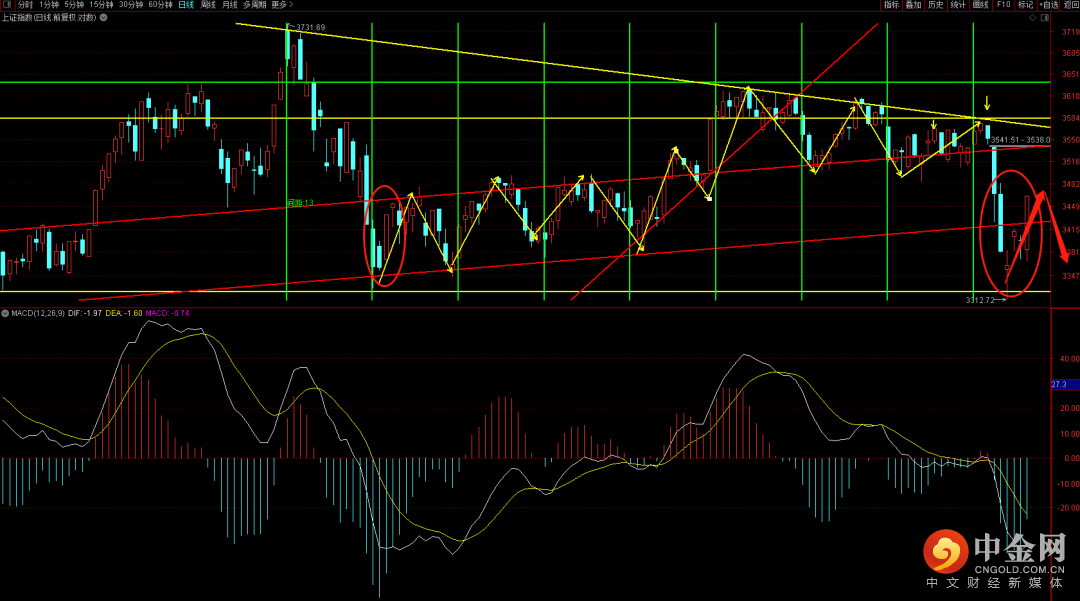
Task: Switch to 分时 intraday view
Action: (25, 5)
